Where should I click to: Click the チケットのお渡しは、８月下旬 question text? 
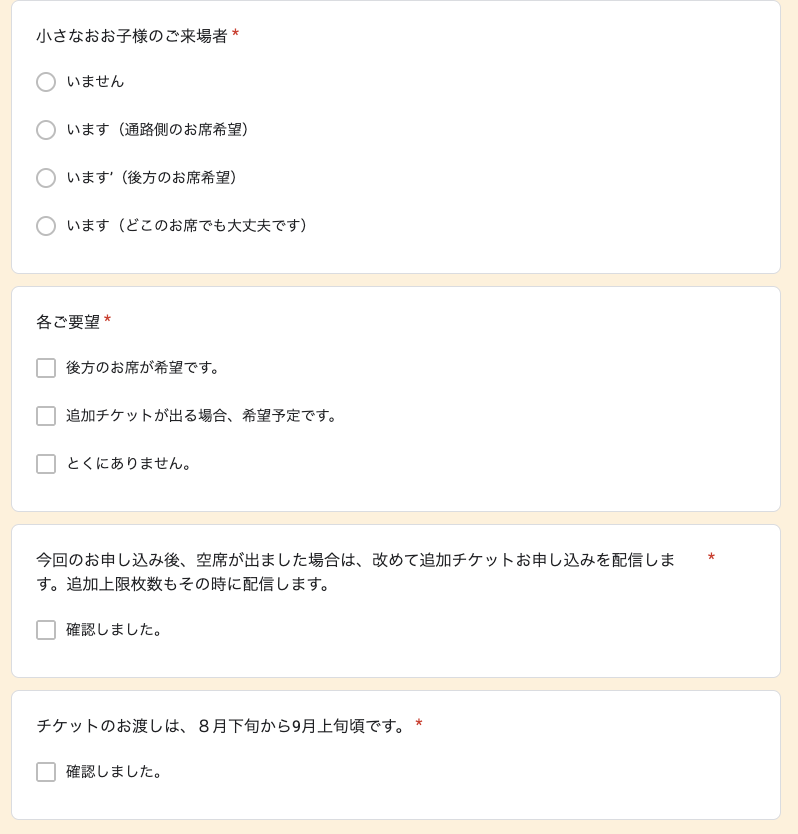221,726
